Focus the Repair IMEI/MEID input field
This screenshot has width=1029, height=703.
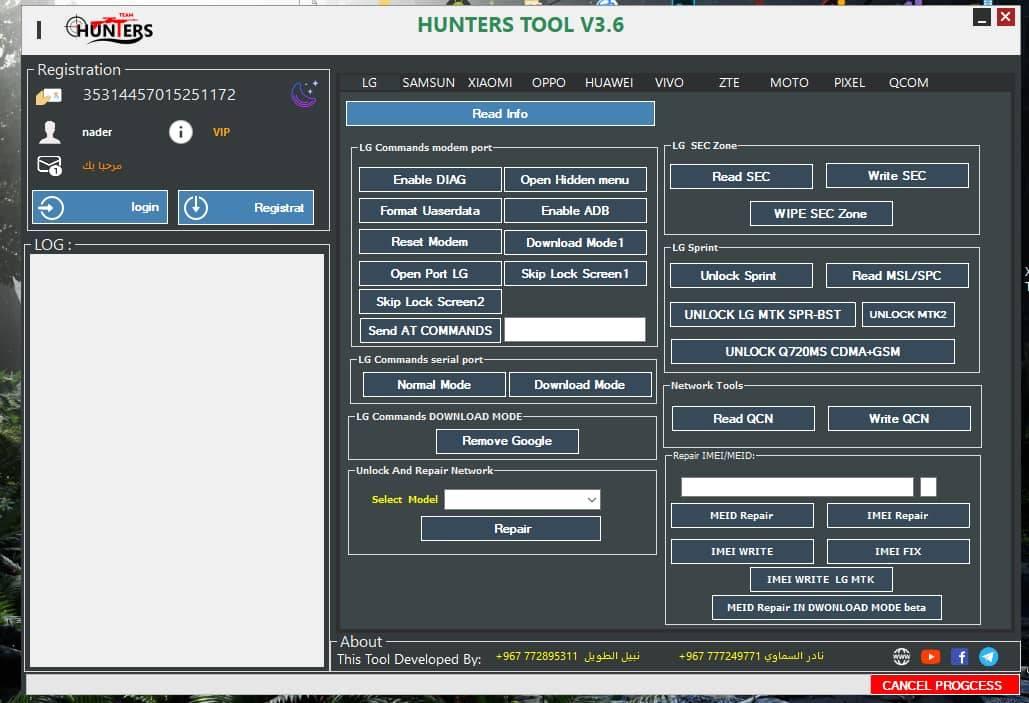point(797,486)
